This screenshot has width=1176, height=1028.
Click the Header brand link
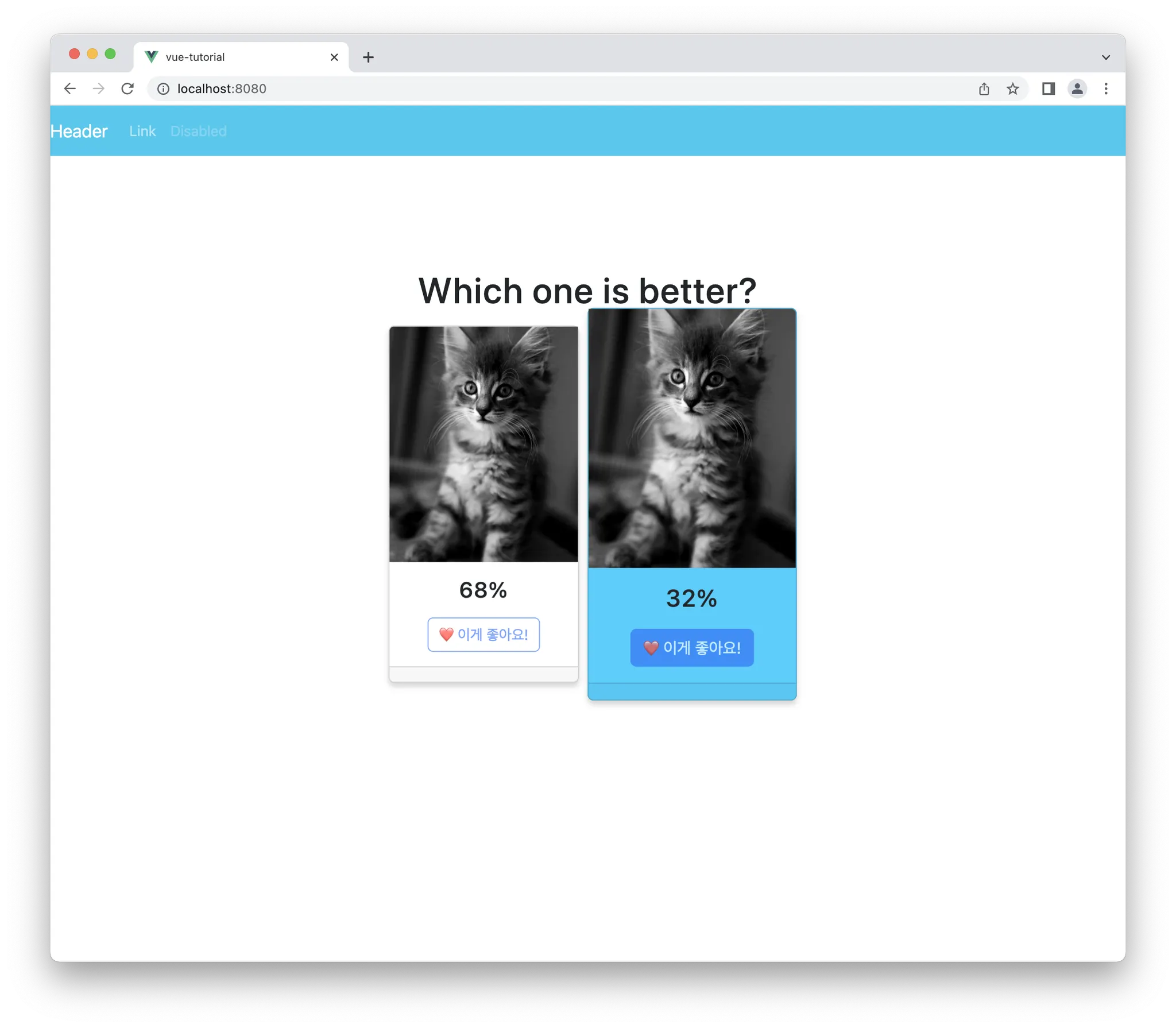tap(79, 132)
